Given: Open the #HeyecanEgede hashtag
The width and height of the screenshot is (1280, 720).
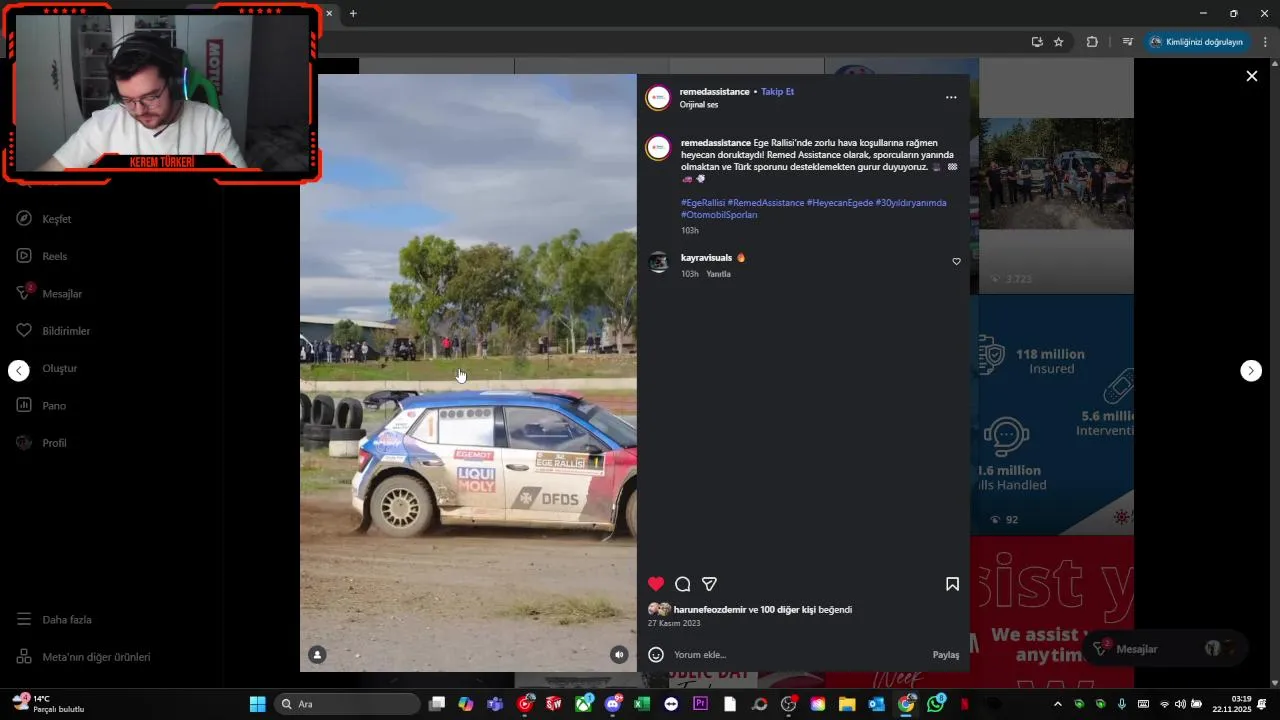Looking at the screenshot, I should pos(840,203).
